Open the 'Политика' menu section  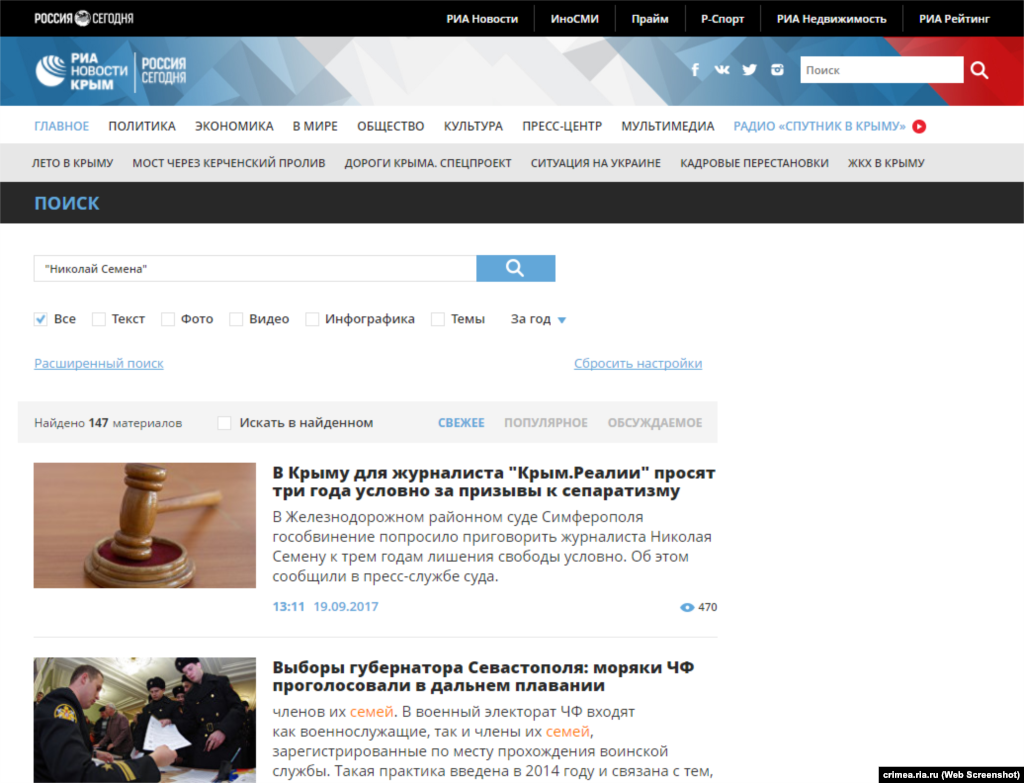[x=142, y=126]
